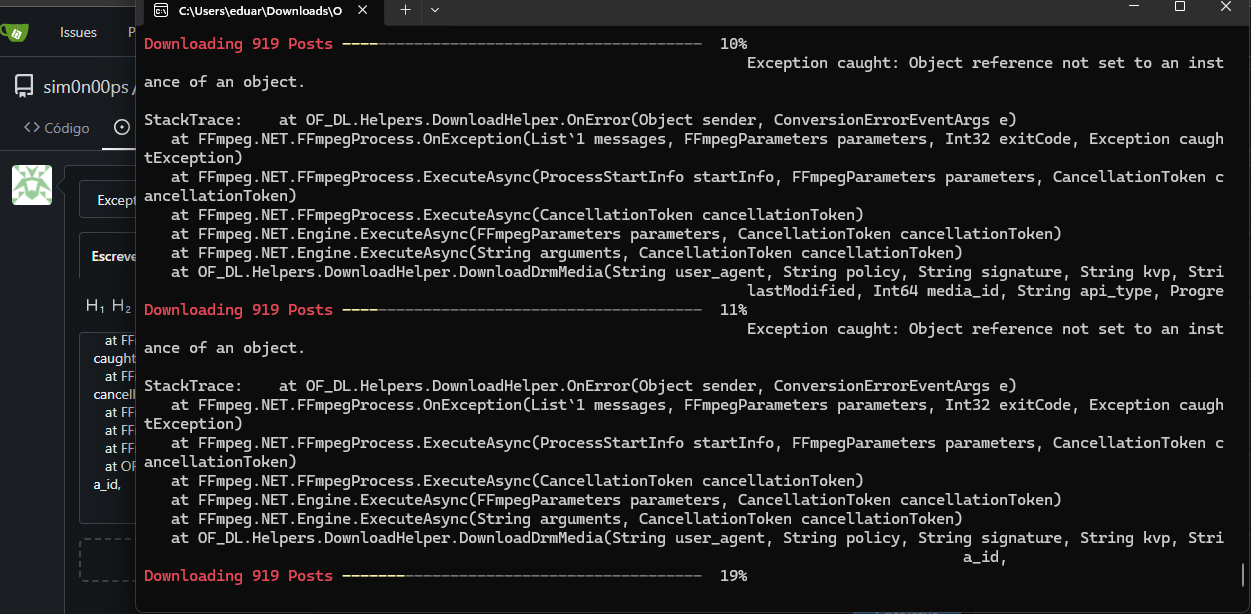Apply H1 heading formatting

pyautogui.click(x=95, y=306)
